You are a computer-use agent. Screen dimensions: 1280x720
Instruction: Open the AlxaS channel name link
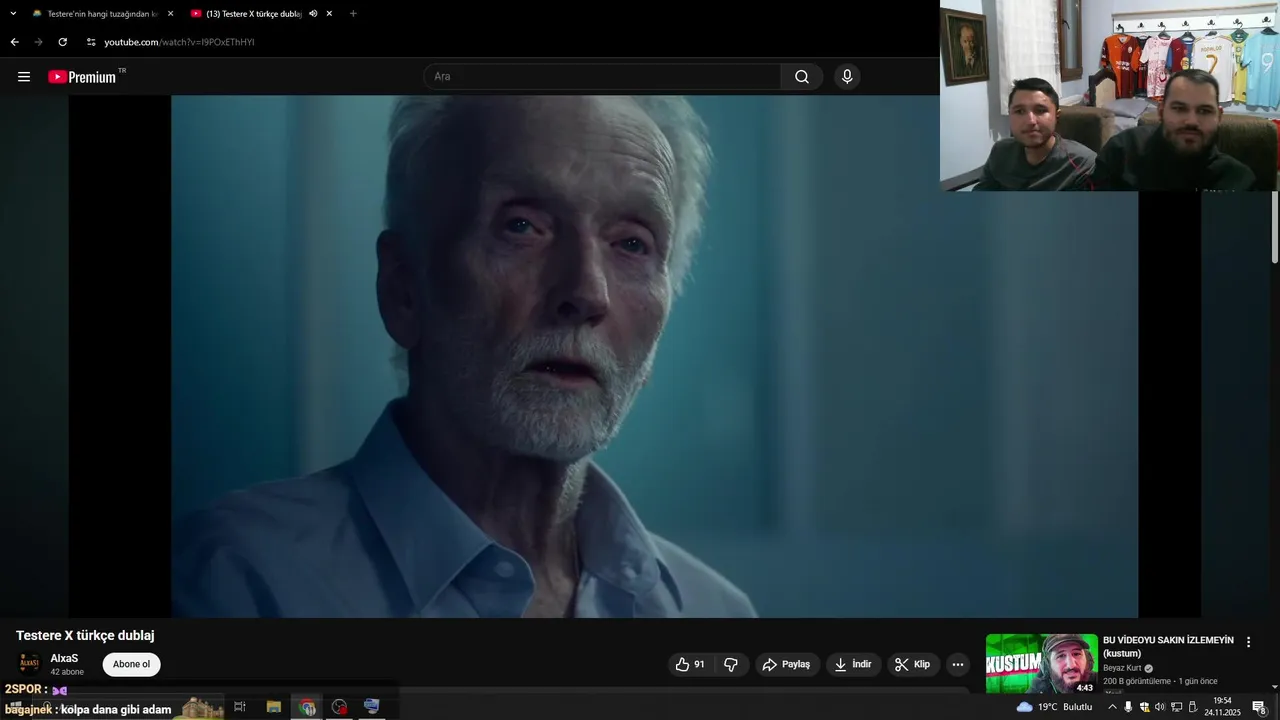tap(64, 658)
